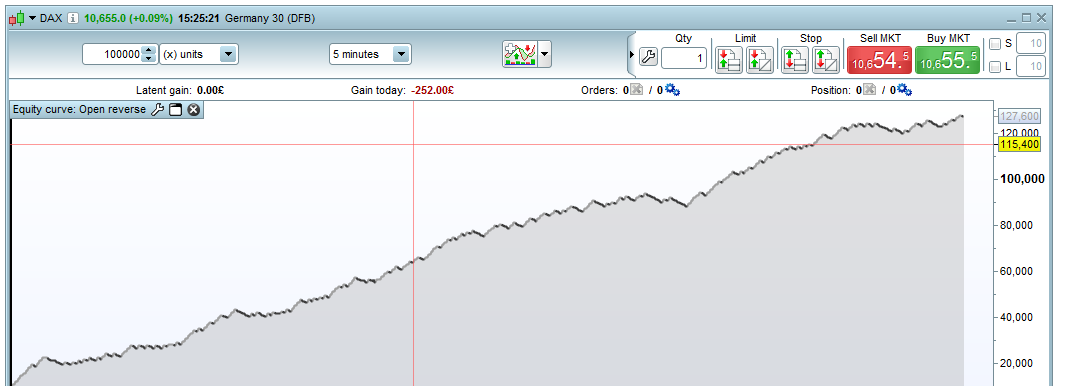Click the add indicators and trading systems icon
This screenshot has height=386, width=1069.
pyautogui.click(x=520, y=54)
